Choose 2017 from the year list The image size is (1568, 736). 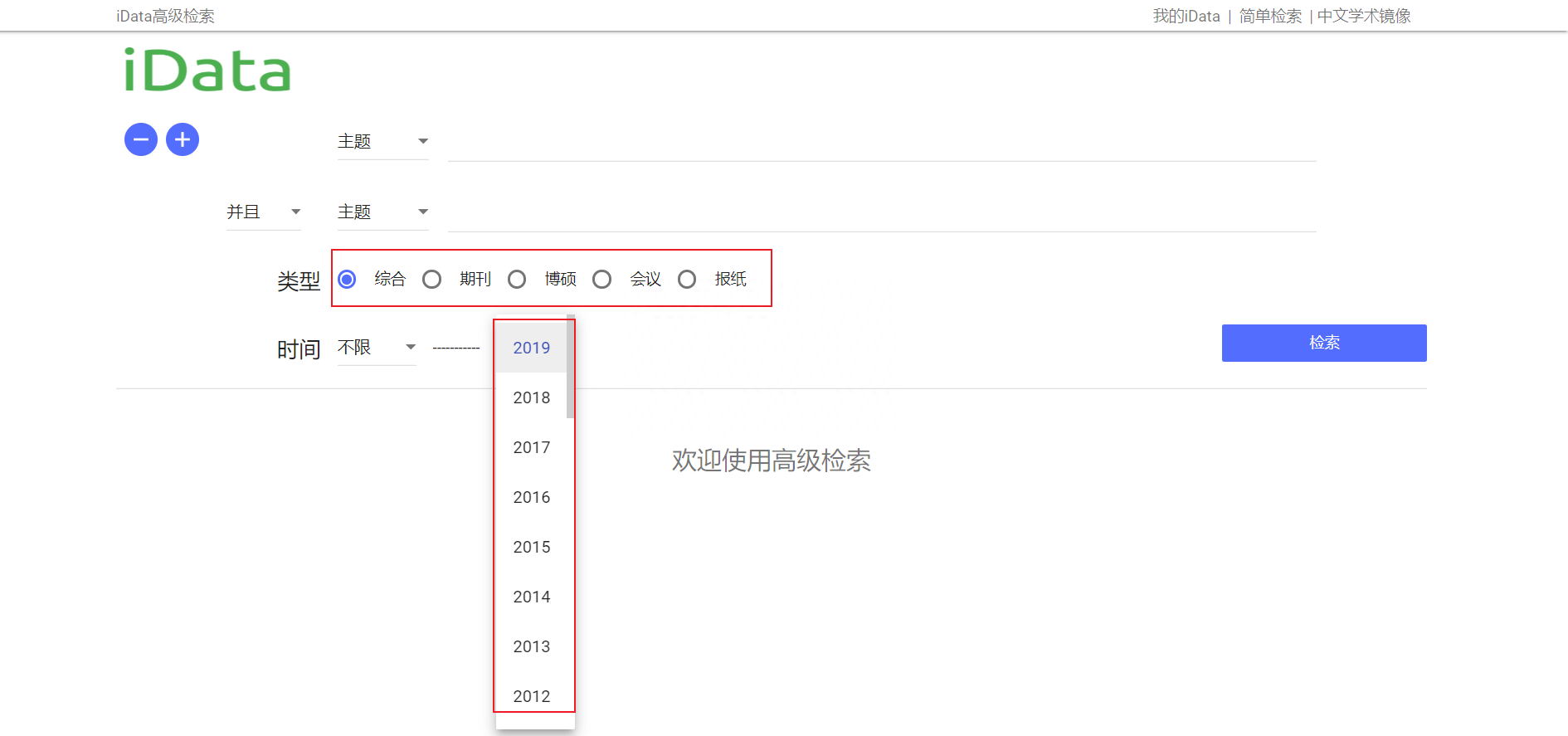pos(531,447)
